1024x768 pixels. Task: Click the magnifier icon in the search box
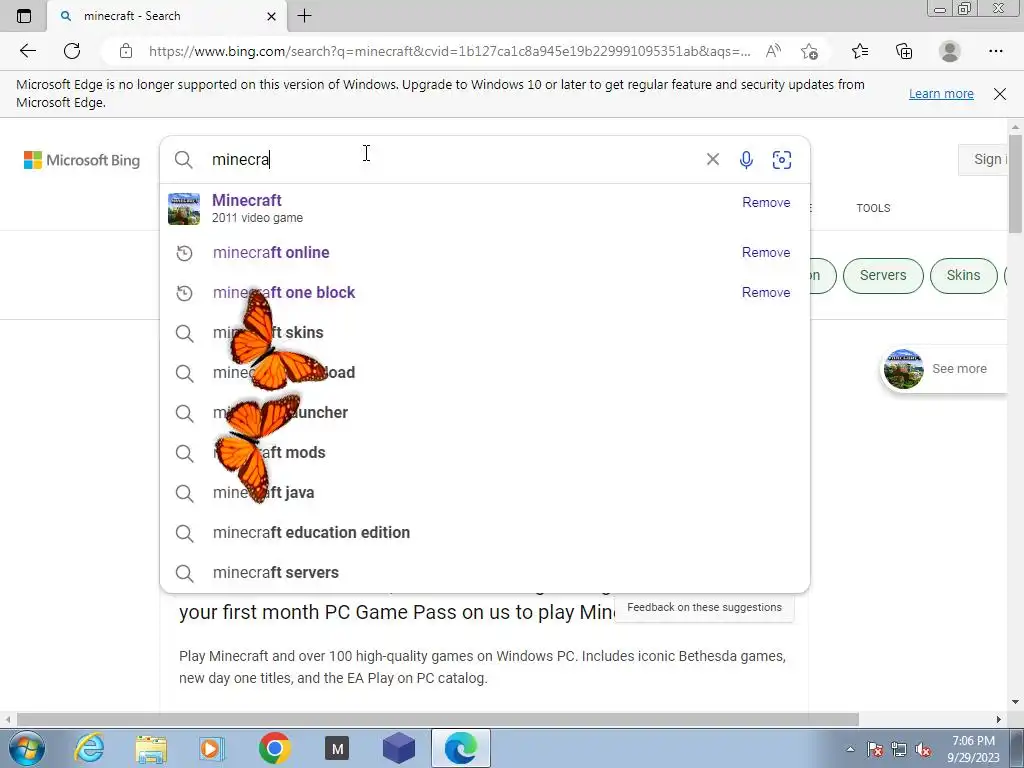pyautogui.click(x=184, y=159)
